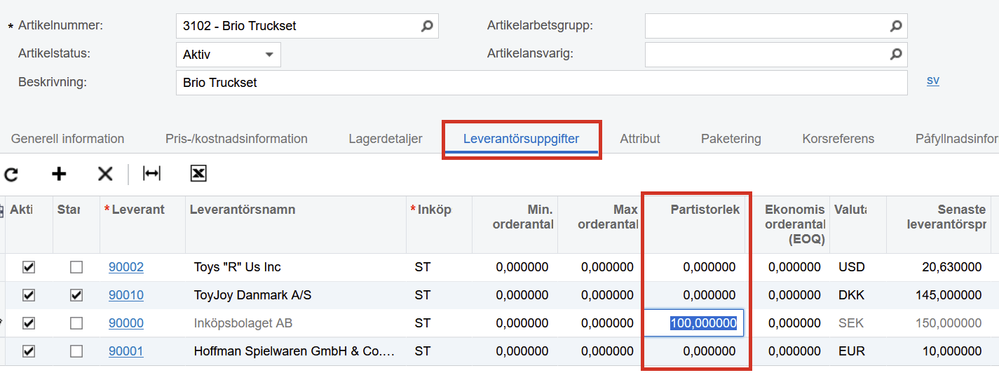Open supplier link 90010
This screenshot has width=999, height=387.
point(126,295)
